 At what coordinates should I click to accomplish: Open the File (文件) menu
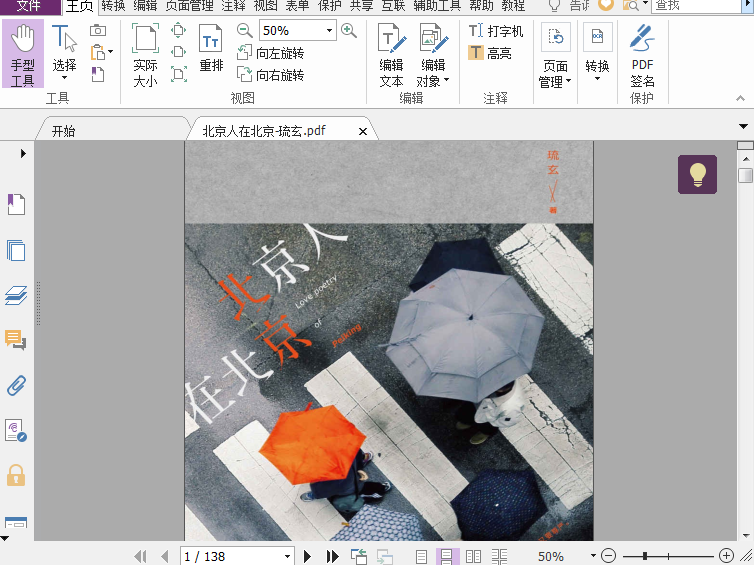point(29,6)
